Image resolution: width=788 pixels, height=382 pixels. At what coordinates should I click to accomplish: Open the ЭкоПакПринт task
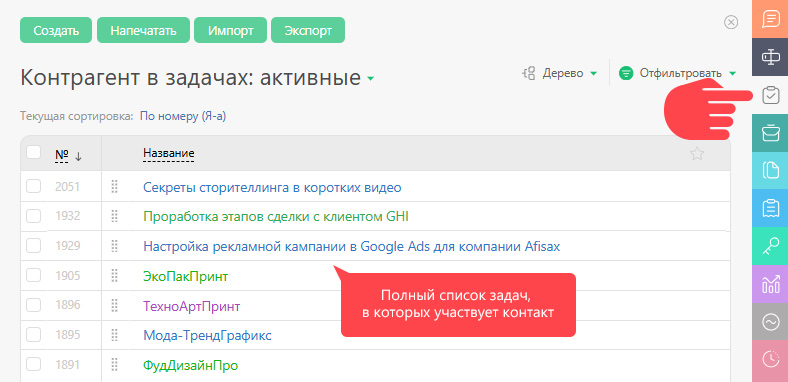[x=185, y=276]
